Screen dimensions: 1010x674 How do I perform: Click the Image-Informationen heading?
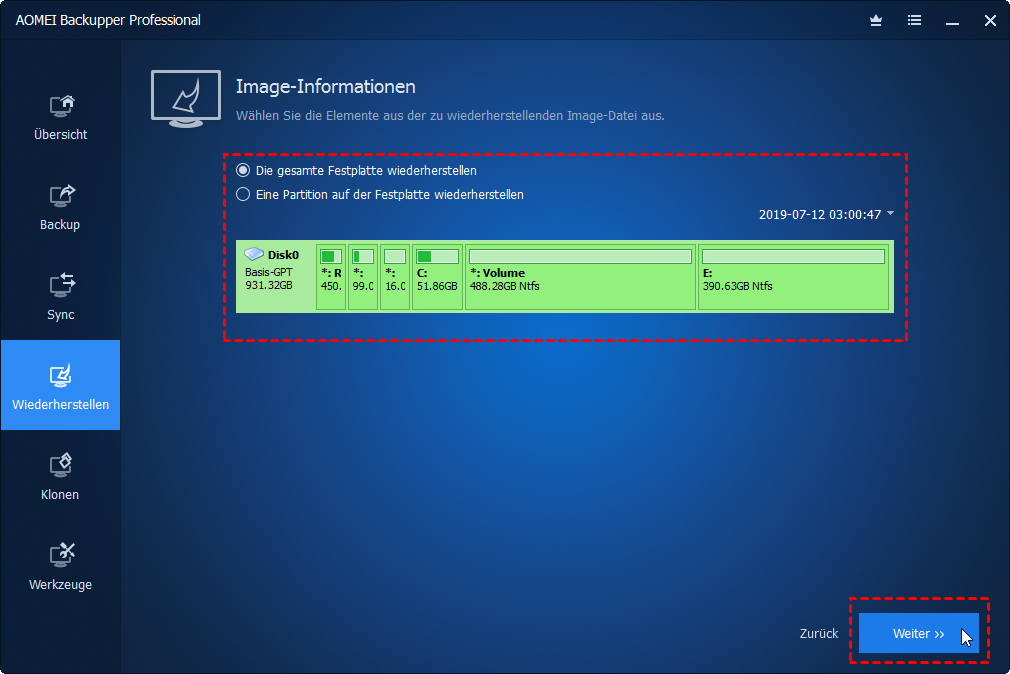tap(326, 87)
